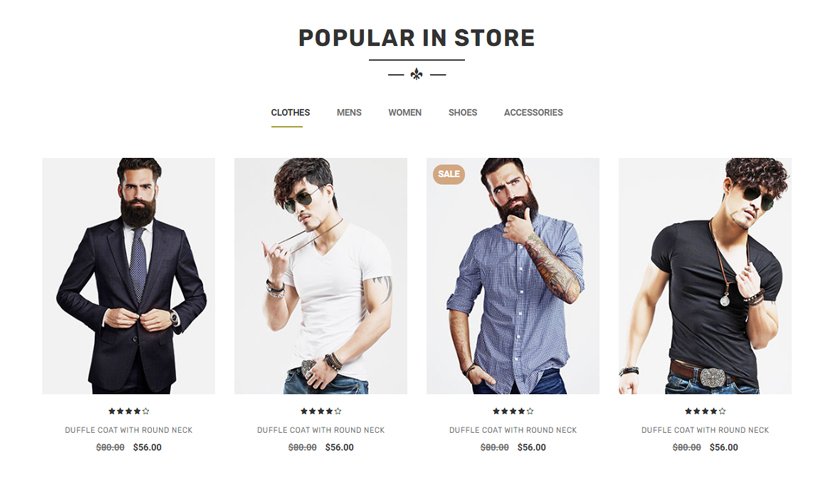Screen dimensions: 836x484
Task: Click the product title under the white t-shirt
Action: pos(320,430)
